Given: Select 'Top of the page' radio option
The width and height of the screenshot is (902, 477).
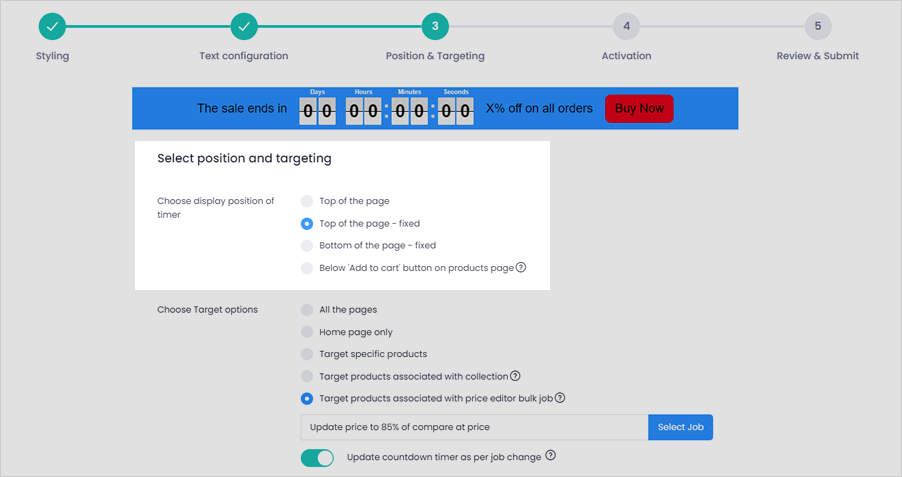Looking at the screenshot, I should pos(307,201).
